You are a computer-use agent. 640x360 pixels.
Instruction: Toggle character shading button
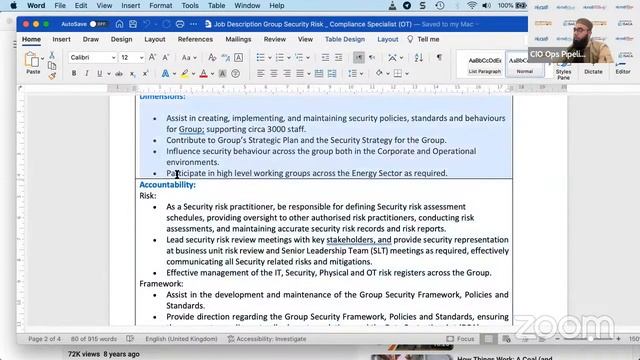point(222,74)
